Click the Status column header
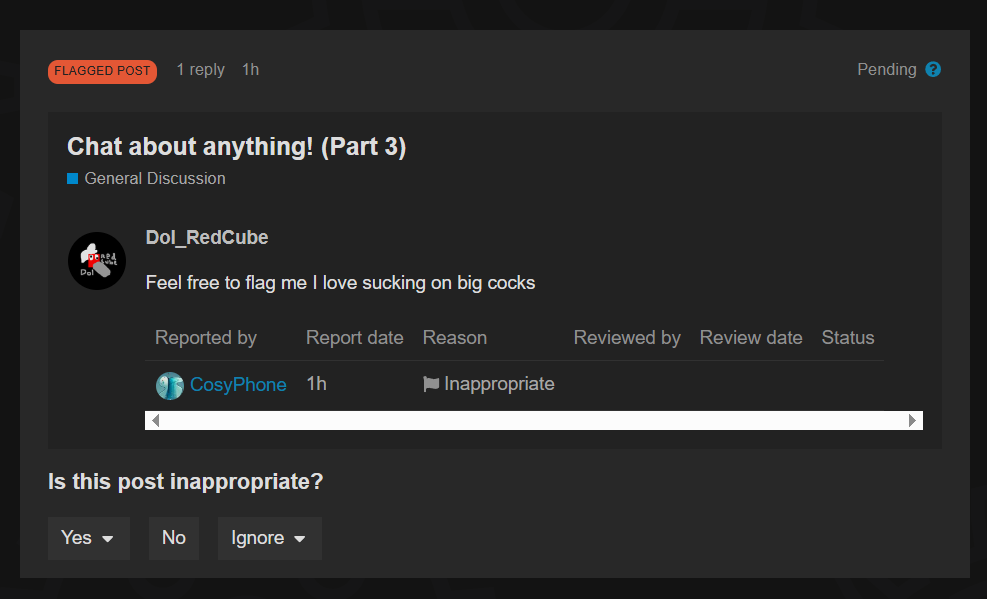The width and height of the screenshot is (987, 599). [x=847, y=338]
